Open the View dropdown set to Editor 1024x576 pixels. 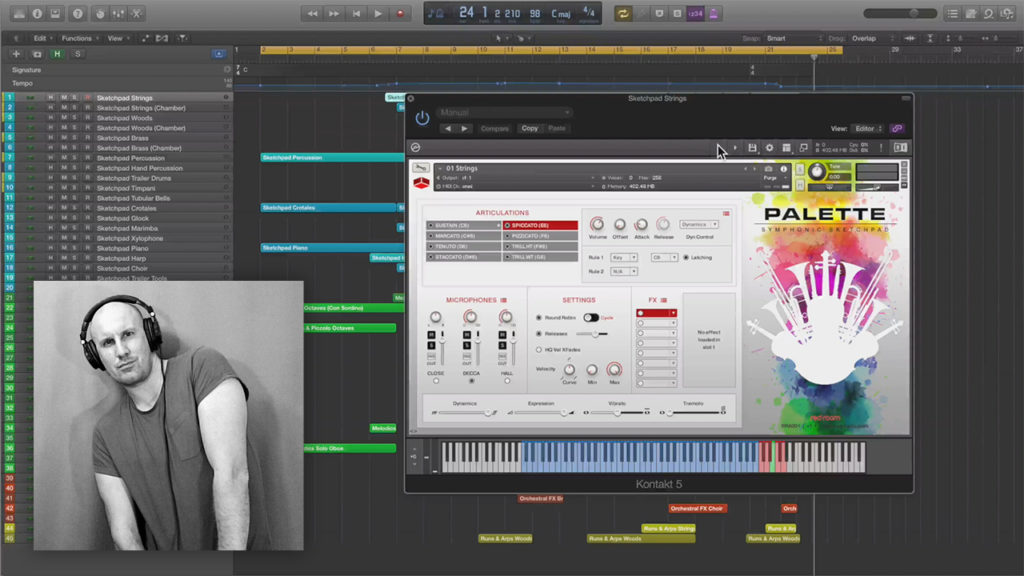(868, 129)
